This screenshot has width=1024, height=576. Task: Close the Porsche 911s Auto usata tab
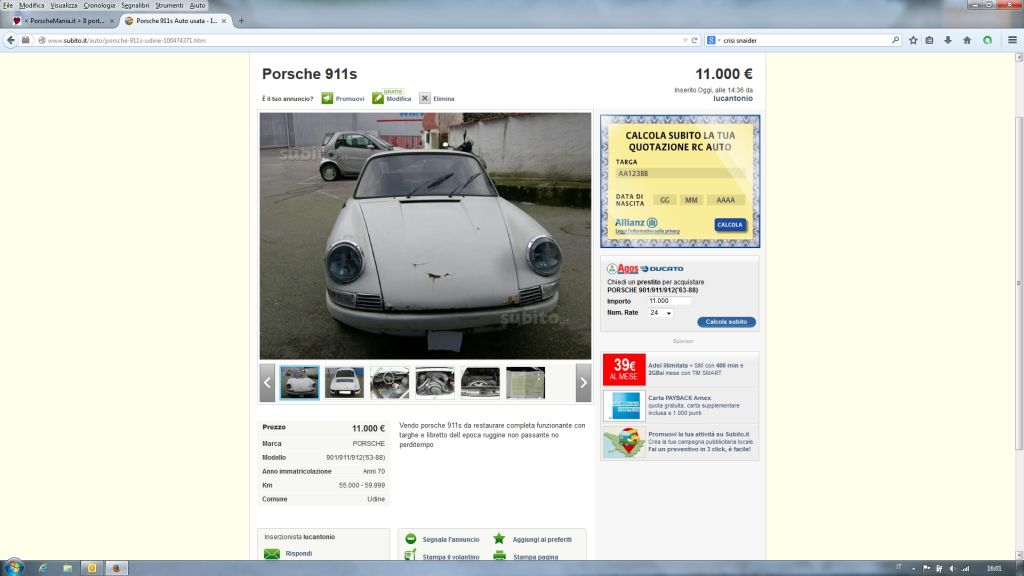(x=224, y=21)
